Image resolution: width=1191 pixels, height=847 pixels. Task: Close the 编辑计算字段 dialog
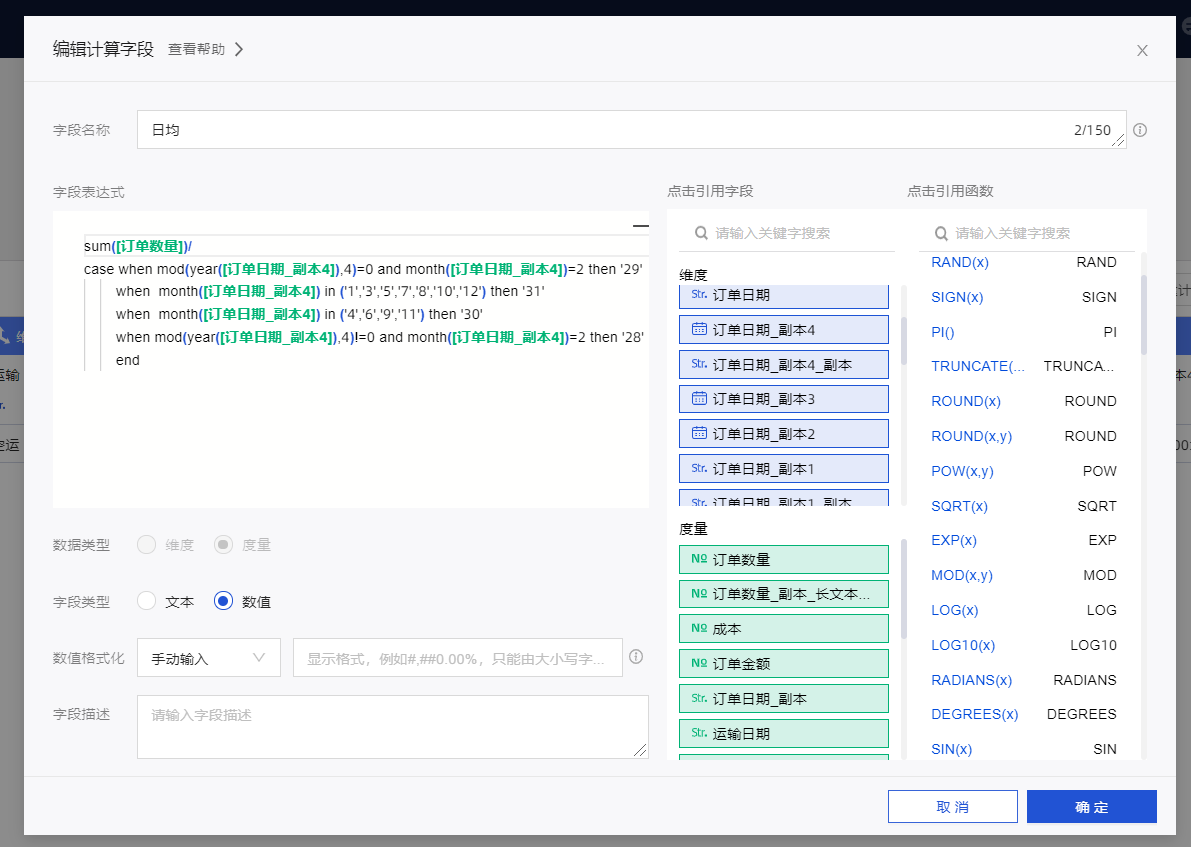click(1142, 50)
